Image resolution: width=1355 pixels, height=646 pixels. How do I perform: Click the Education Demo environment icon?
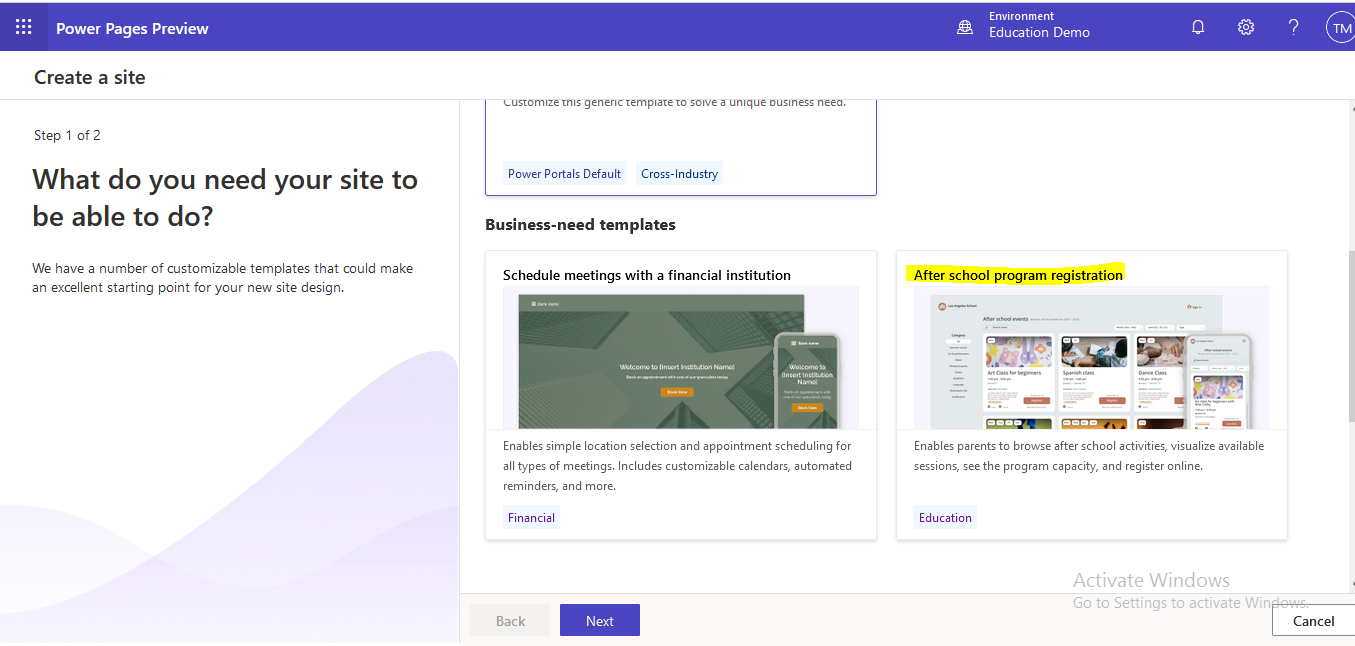964,26
